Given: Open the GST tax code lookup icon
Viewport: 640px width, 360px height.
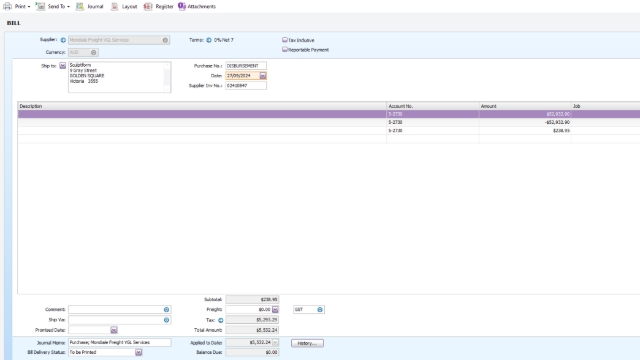Looking at the screenshot, I should [320, 309].
